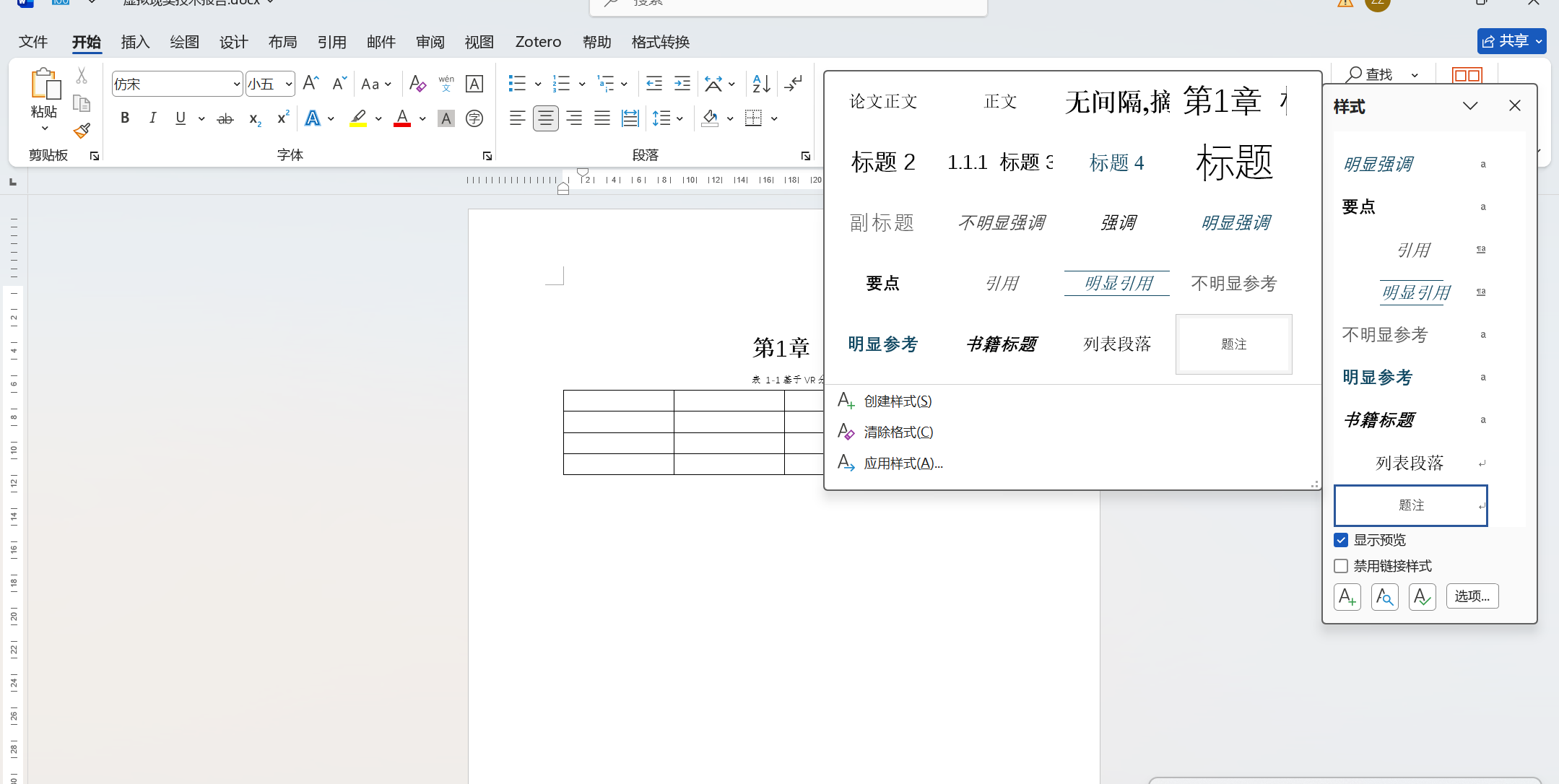Click the 共享 share button
The image size is (1559, 784).
[x=1506, y=41]
